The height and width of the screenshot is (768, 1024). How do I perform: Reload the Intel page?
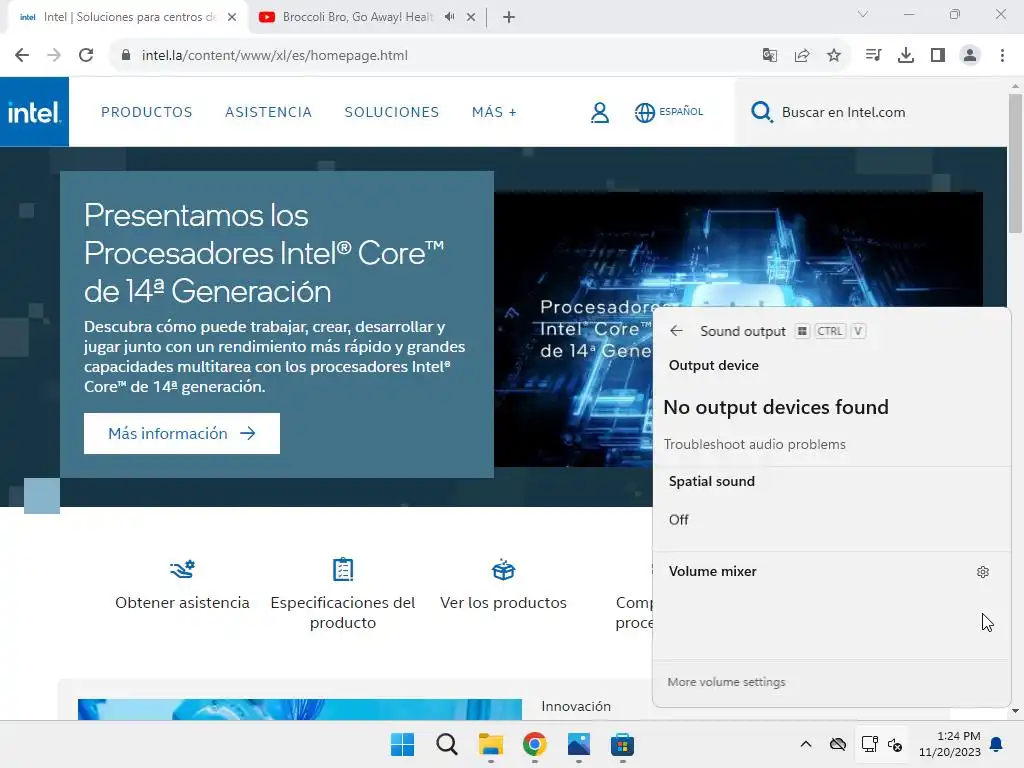pyautogui.click(x=86, y=55)
